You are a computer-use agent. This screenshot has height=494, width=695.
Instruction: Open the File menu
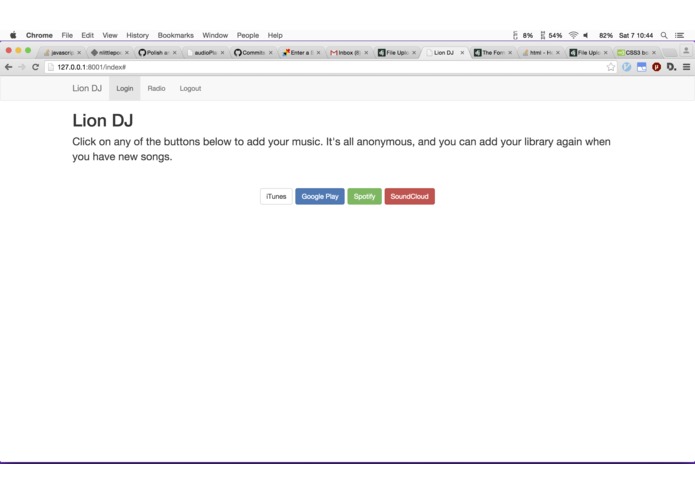[x=67, y=35]
